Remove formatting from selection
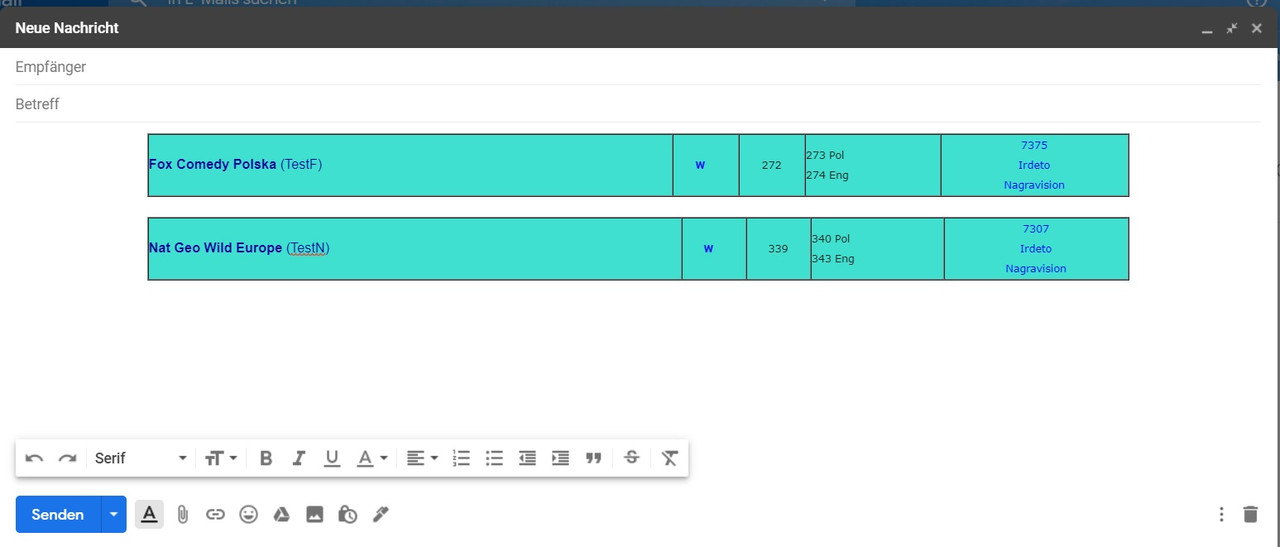This screenshot has width=1280, height=547. click(670, 458)
